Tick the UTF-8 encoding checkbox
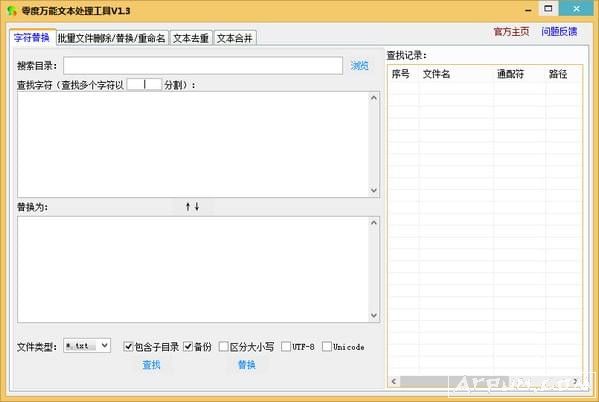The width and height of the screenshot is (599, 402). coord(286,347)
